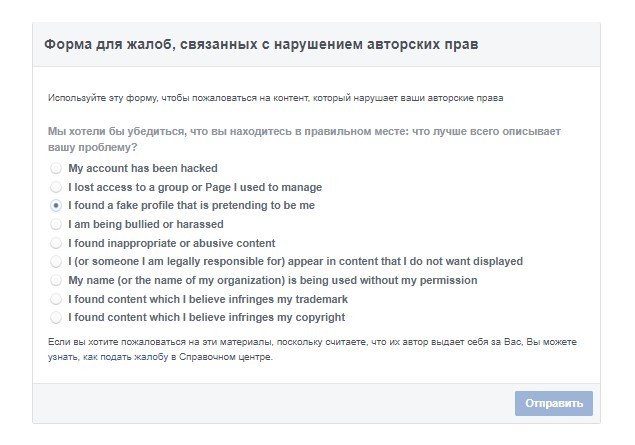This screenshot has width=635, height=445.
Task: Click 'I found inappropriate or abusive content' label
Action: click(171, 243)
